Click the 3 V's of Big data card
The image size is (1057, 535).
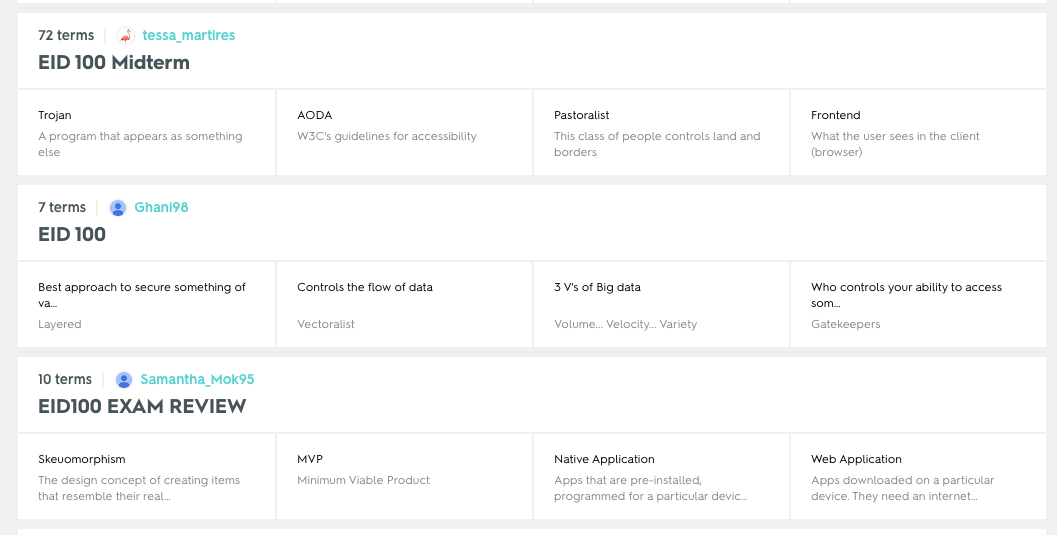661,305
